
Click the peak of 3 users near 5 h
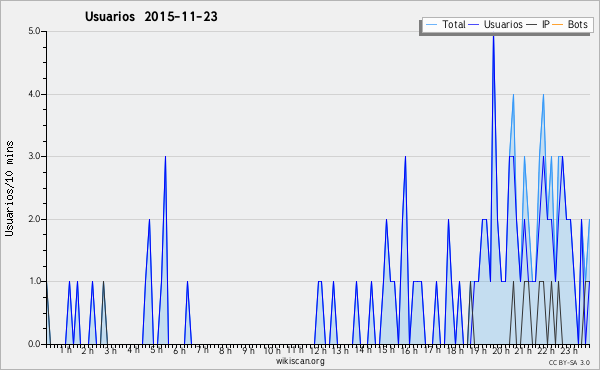point(165,156)
